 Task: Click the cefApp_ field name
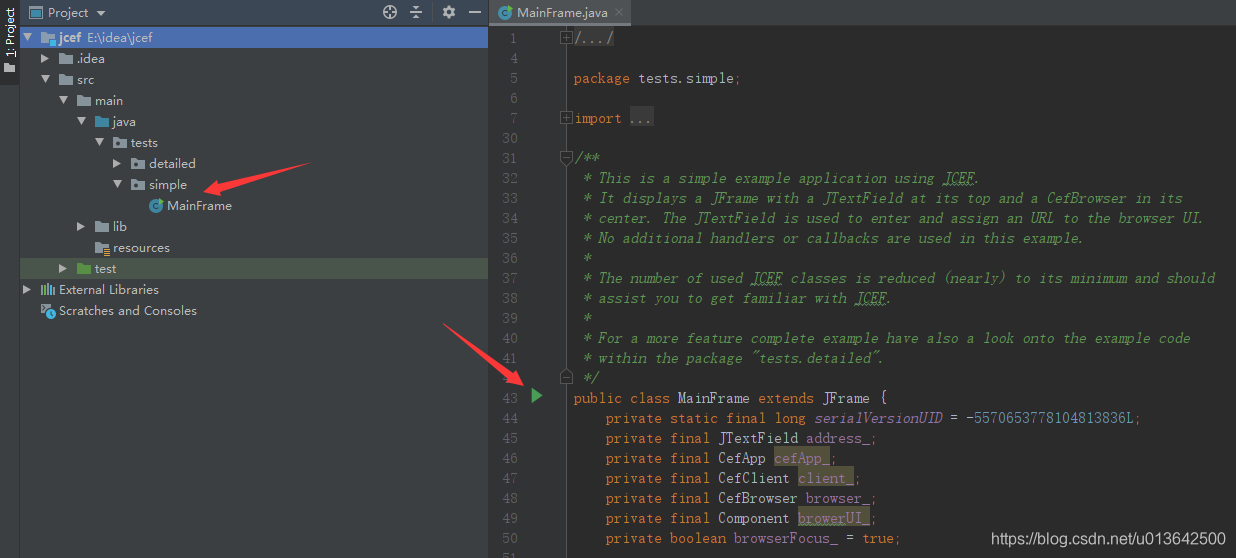(x=802, y=458)
